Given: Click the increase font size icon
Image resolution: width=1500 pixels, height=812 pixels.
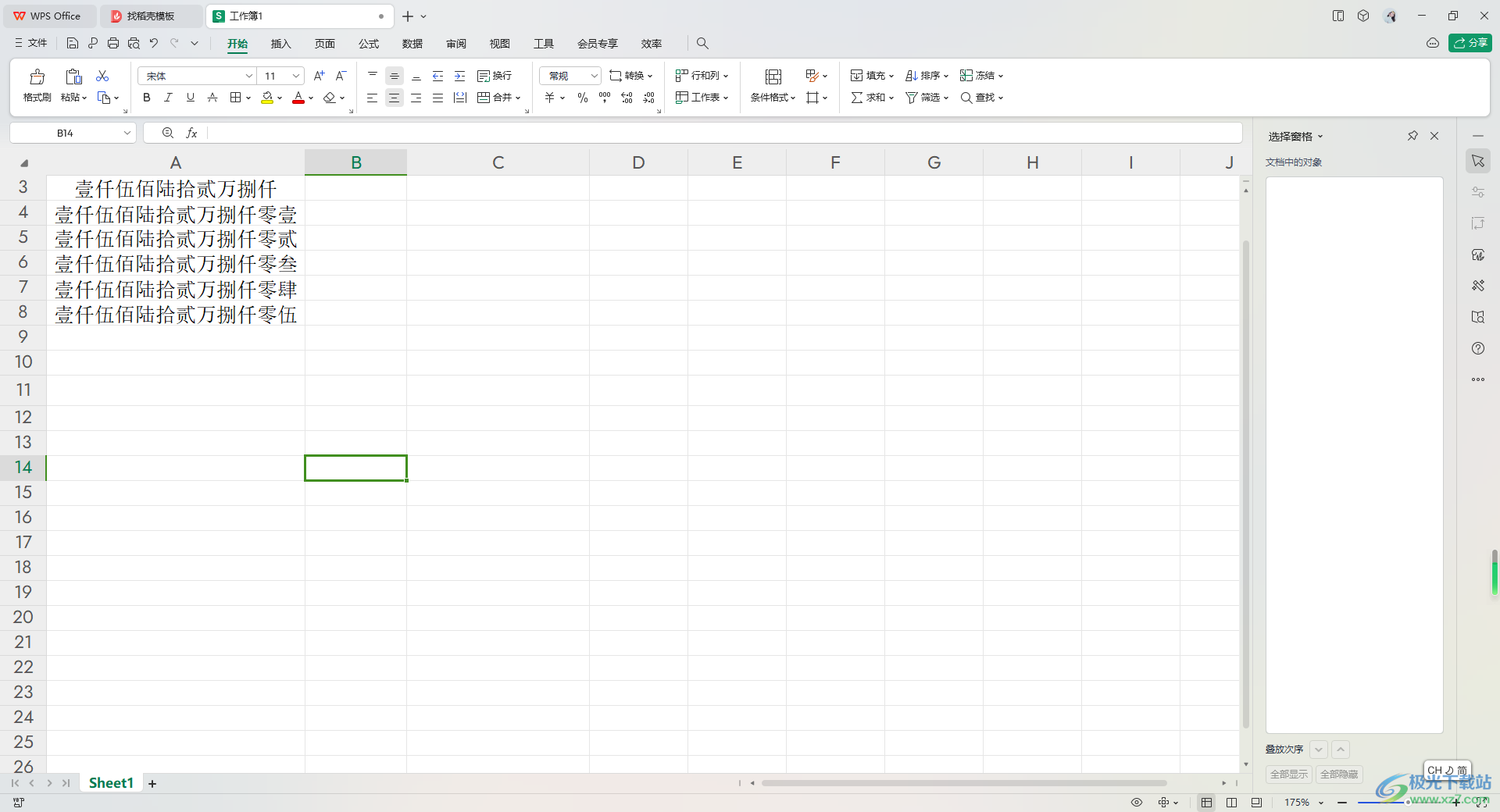Looking at the screenshot, I should point(319,76).
